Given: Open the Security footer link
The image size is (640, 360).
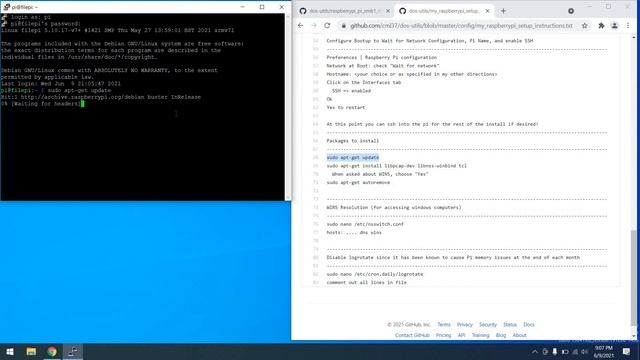Looking at the screenshot, I should pyautogui.click(x=488, y=324).
